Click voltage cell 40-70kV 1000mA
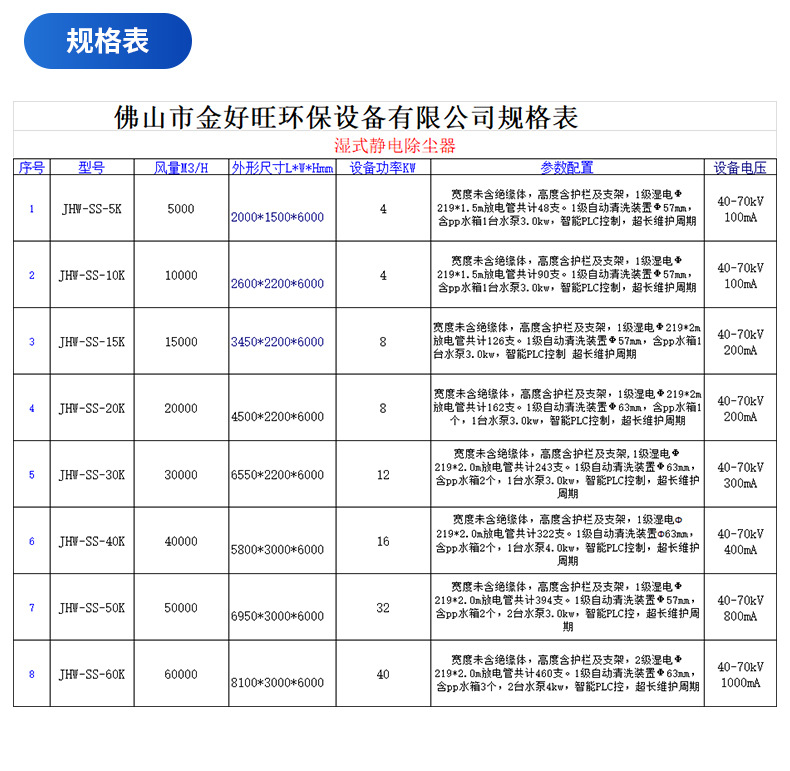790x771 pixels. point(740,675)
